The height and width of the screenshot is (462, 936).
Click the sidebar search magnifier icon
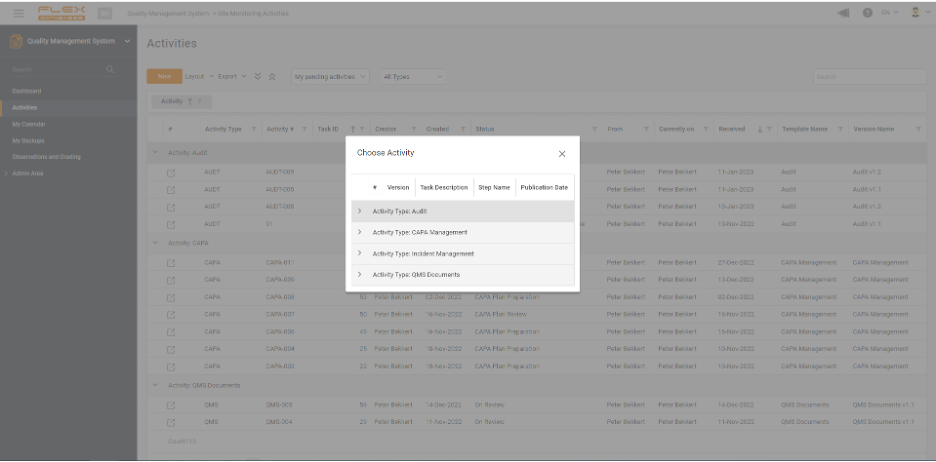[110, 69]
